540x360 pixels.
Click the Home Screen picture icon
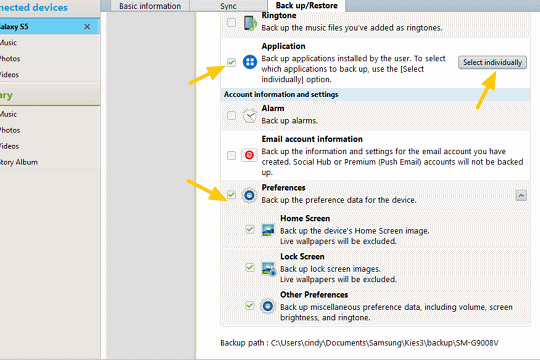[268, 230]
